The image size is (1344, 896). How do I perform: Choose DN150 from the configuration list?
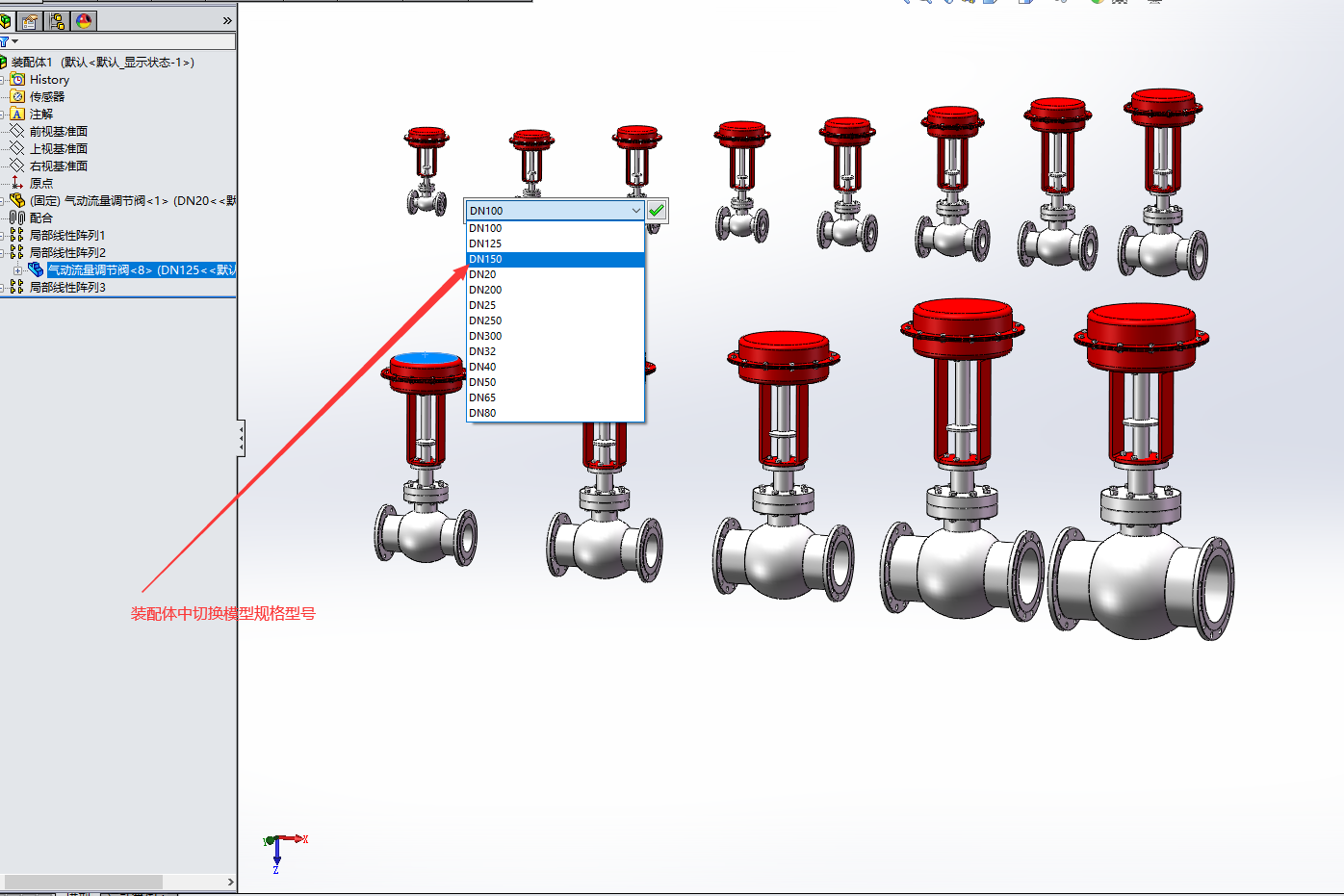pos(555,259)
